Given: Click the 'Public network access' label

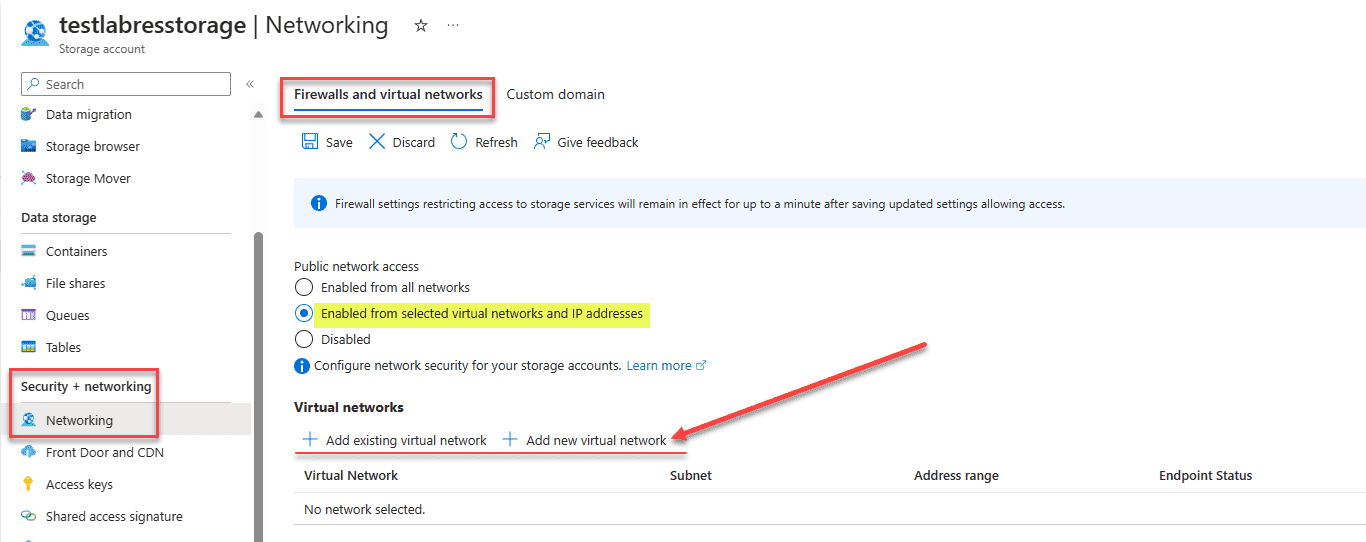Looking at the screenshot, I should (356, 267).
